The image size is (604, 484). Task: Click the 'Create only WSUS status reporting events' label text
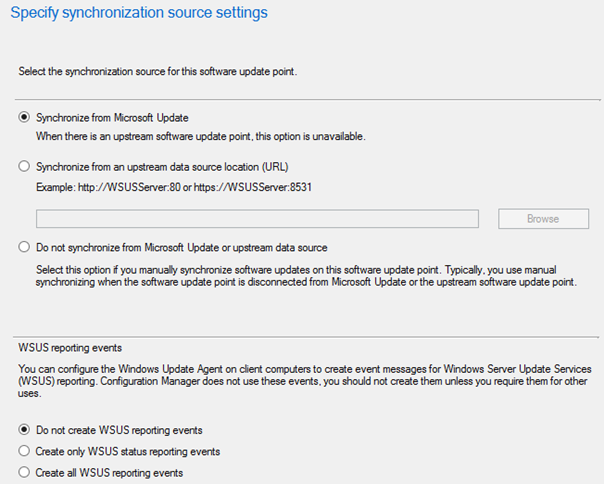tap(128, 452)
